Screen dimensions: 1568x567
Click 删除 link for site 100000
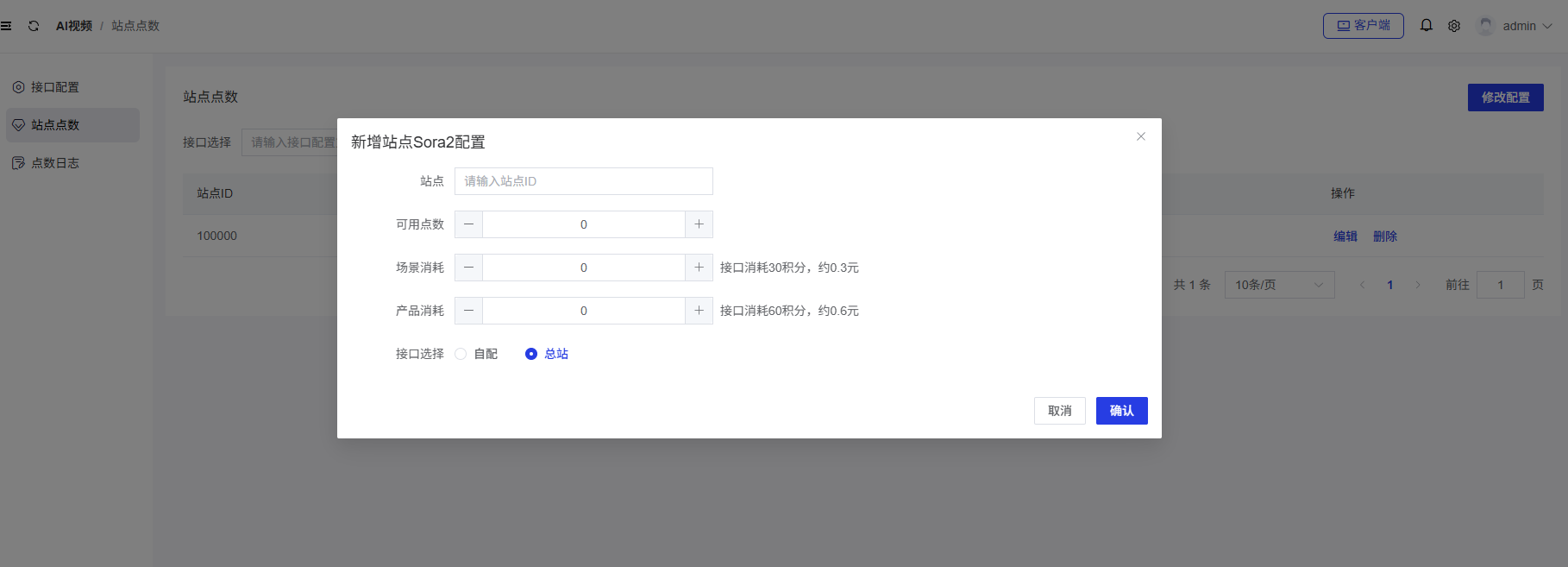click(1384, 236)
